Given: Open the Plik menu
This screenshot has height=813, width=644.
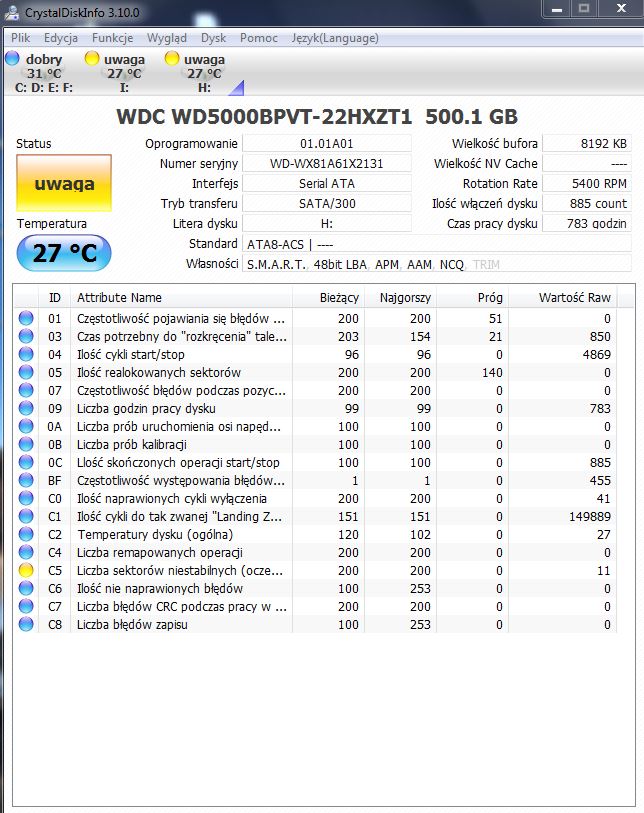Looking at the screenshot, I should [x=20, y=38].
